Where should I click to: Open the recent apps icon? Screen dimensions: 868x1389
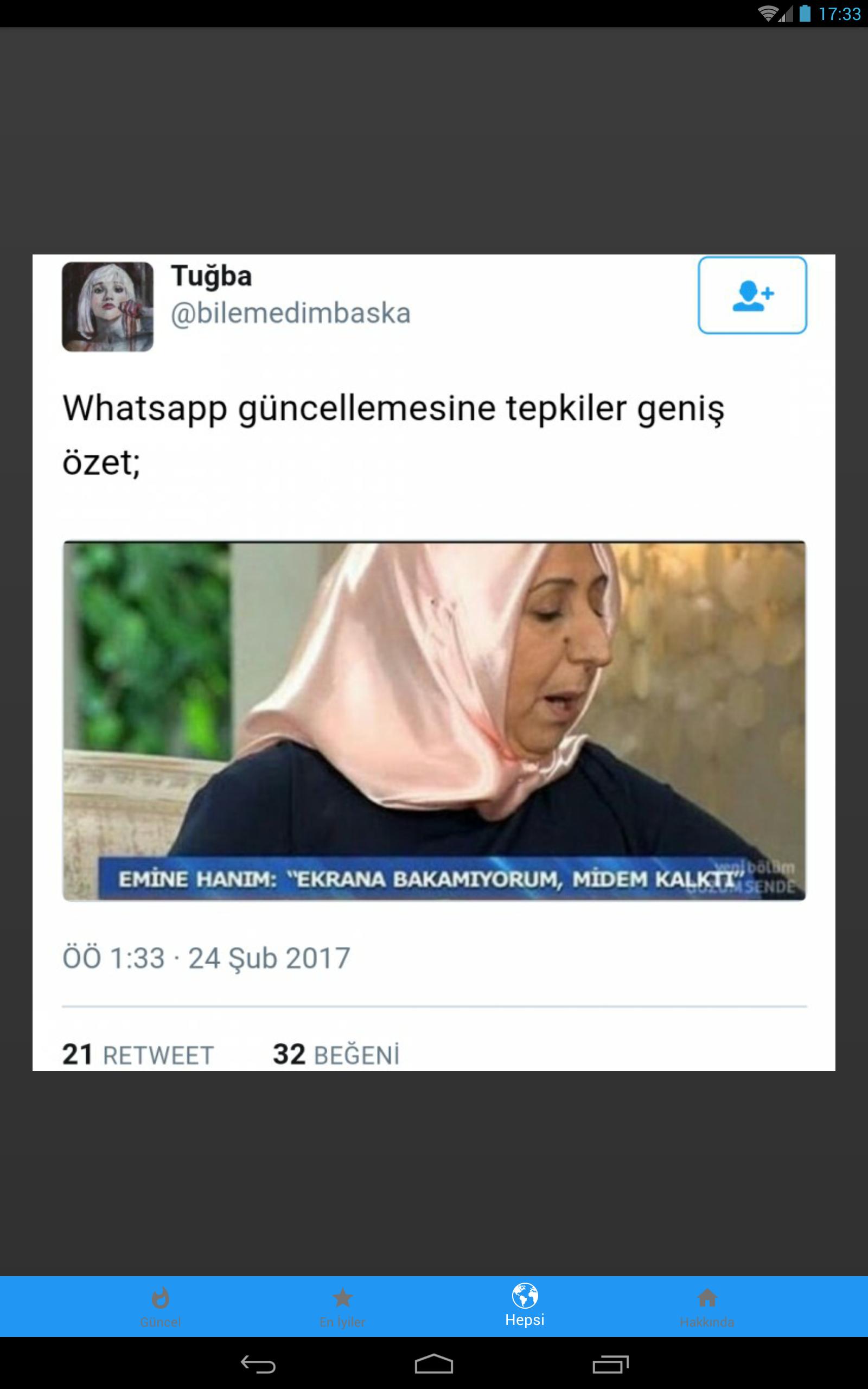coord(610,1365)
